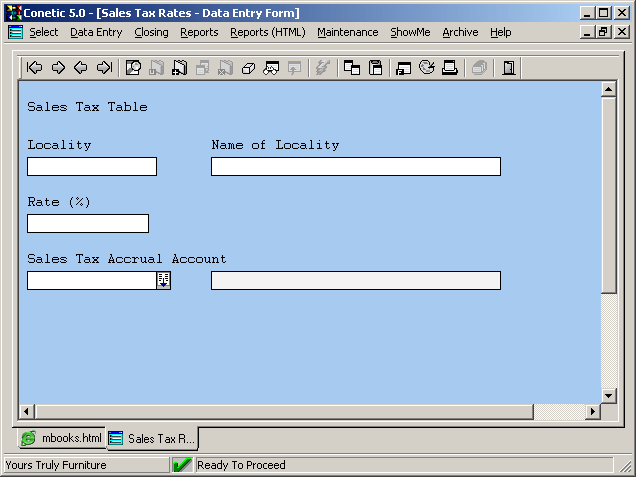Image resolution: width=636 pixels, height=477 pixels.
Task: Click the first record arrow icon
Action: (x=35, y=68)
